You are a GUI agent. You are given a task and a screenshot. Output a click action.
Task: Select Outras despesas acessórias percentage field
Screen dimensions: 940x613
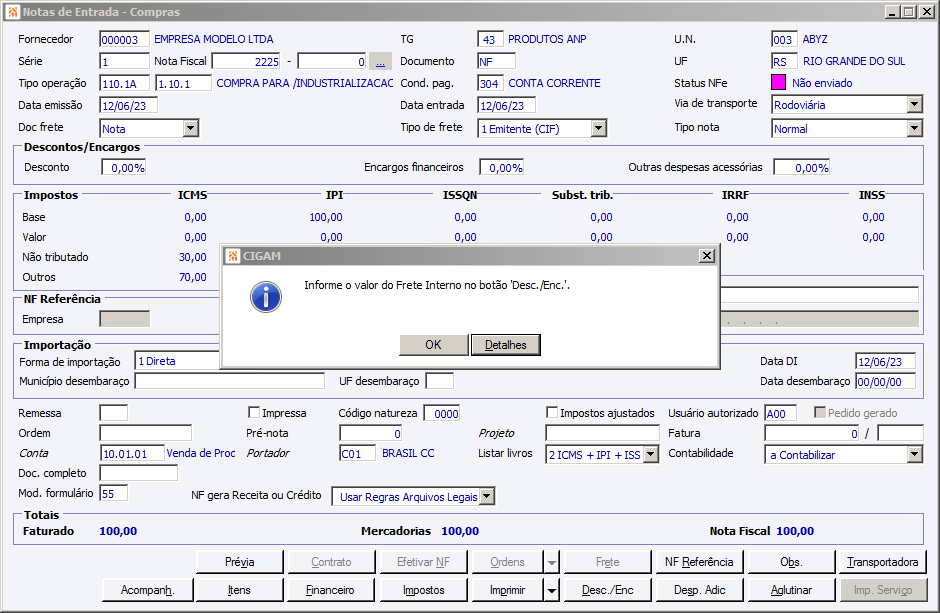click(x=802, y=168)
